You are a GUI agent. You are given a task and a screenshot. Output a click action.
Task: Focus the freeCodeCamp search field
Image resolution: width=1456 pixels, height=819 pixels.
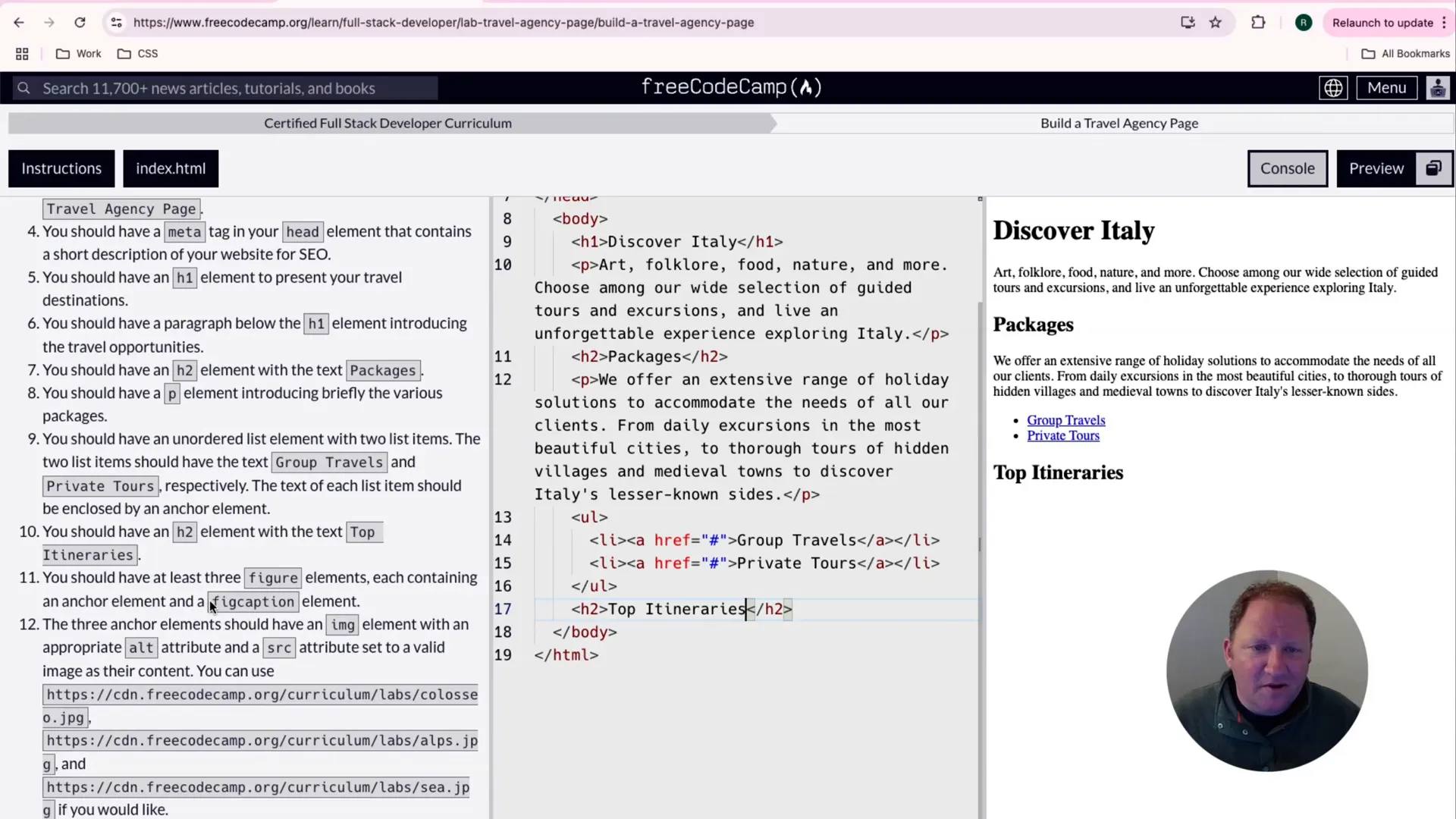point(225,89)
